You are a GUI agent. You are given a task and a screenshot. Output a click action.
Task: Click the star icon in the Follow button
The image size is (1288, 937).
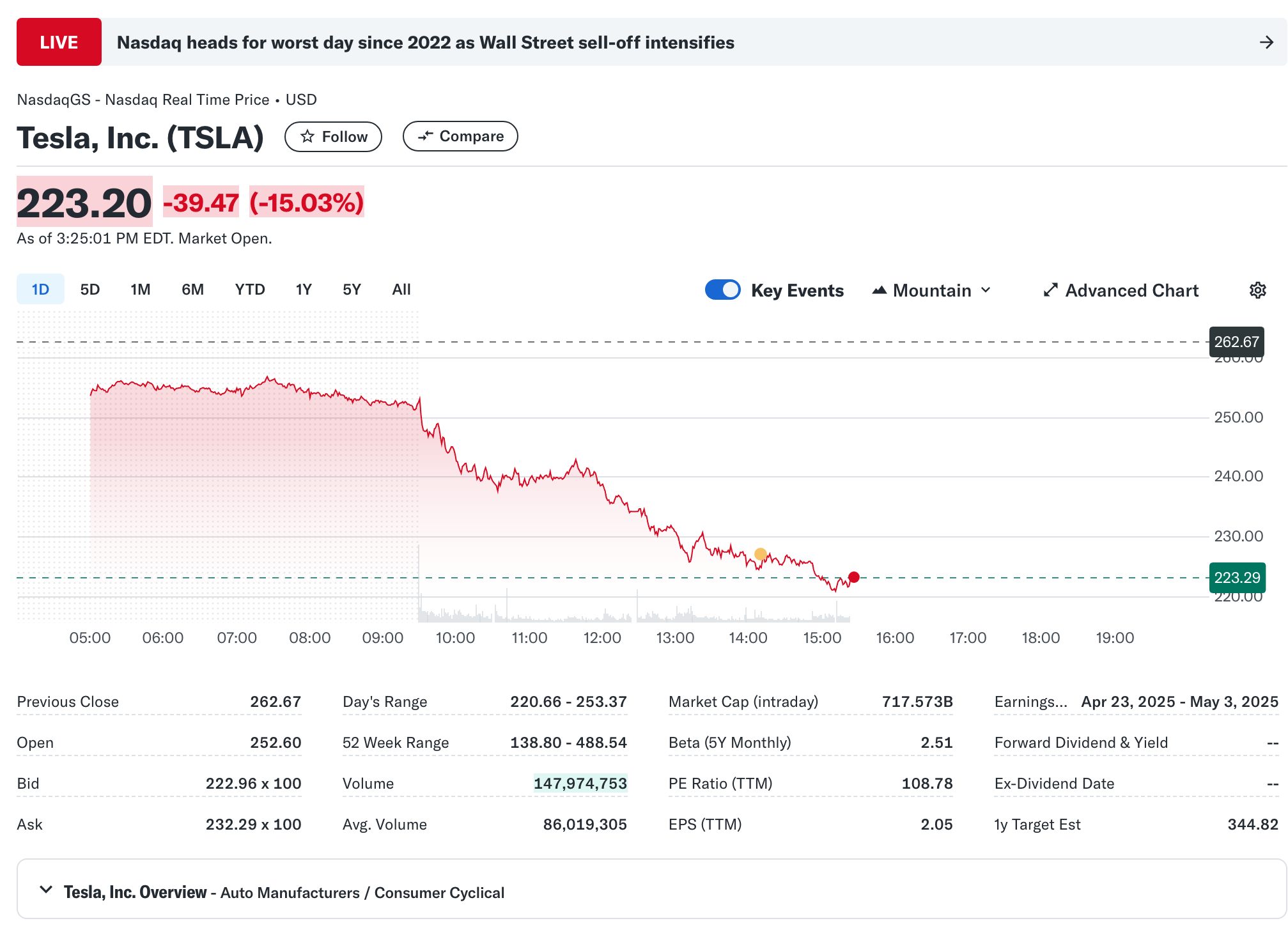click(x=307, y=136)
